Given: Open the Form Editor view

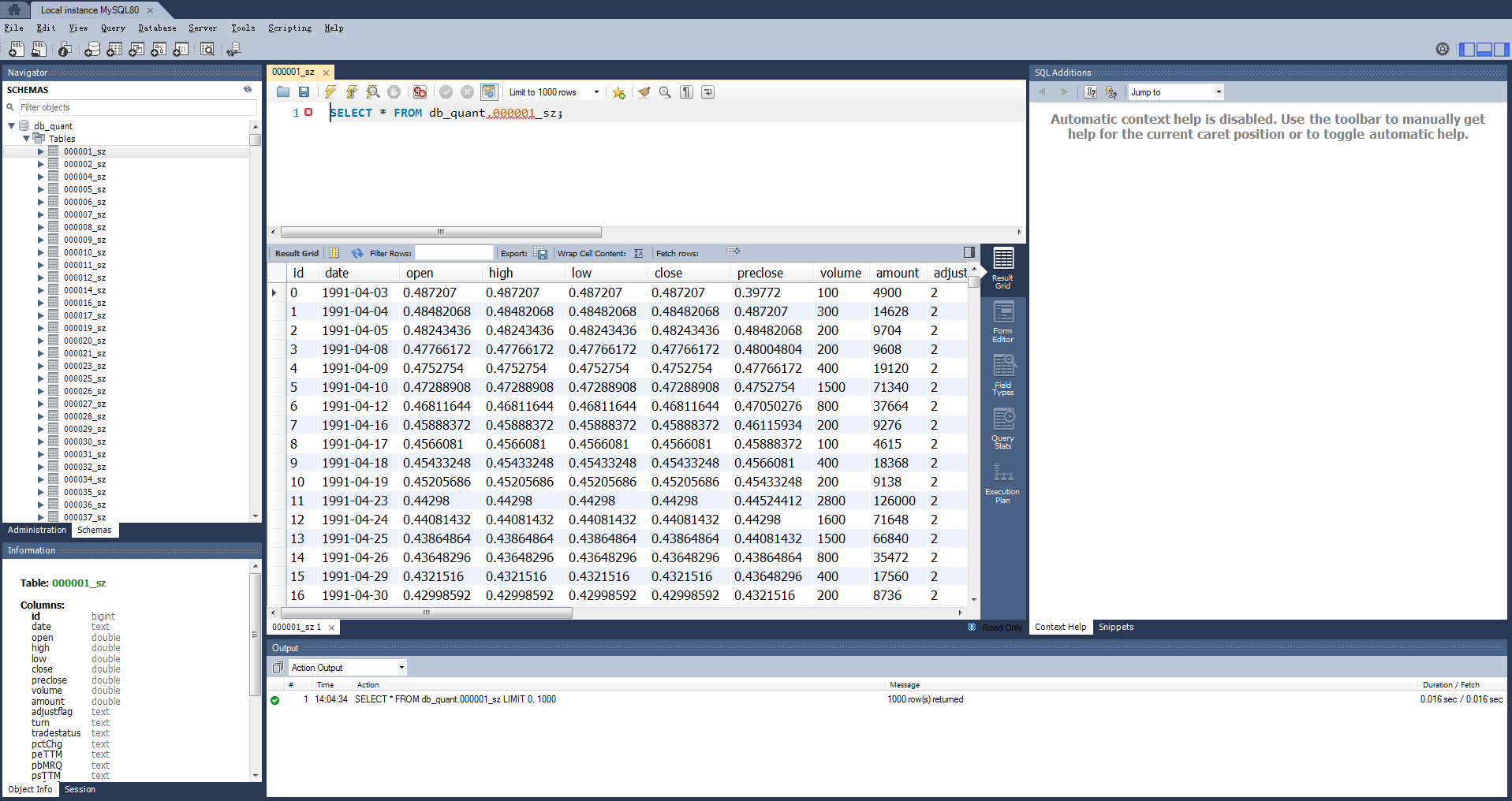Looking at the screenshot, I should [x=1003, y=323].
